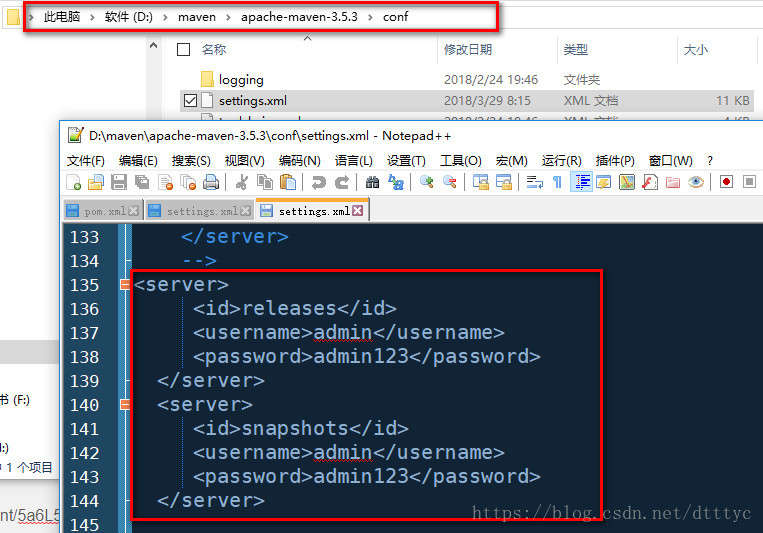Save the current file with the floppy icon
The image size is (763, 533).
click(x=119, y=183)
